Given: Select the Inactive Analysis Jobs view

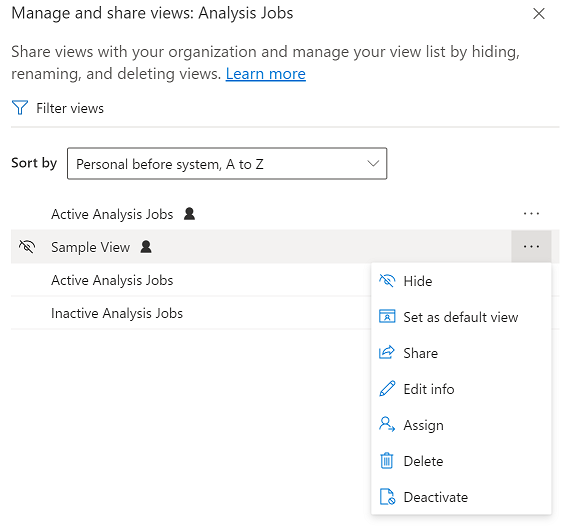Looking at the screenshot, I should pyautogui.click(x=117, y=313).
